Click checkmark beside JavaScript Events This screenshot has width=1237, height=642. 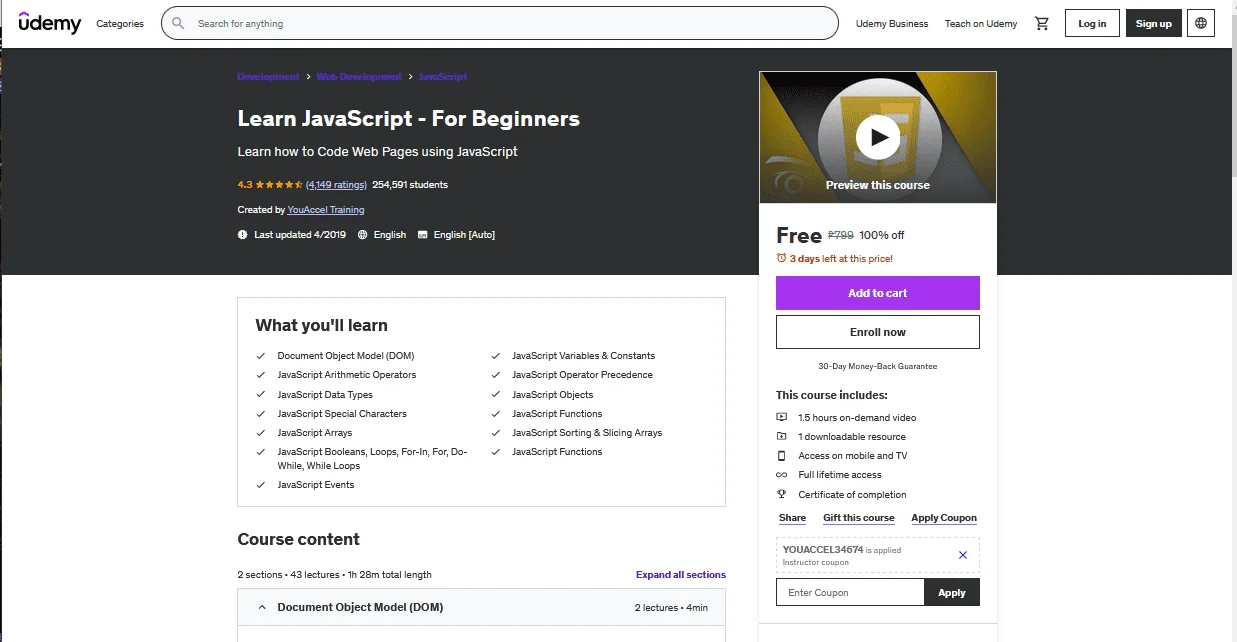pyautogui.click(x=261, y=485)
